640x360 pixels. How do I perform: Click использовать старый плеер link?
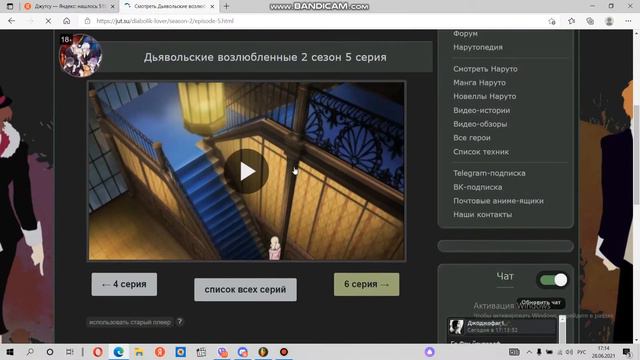pyautogui.click(x=130, y=322)
